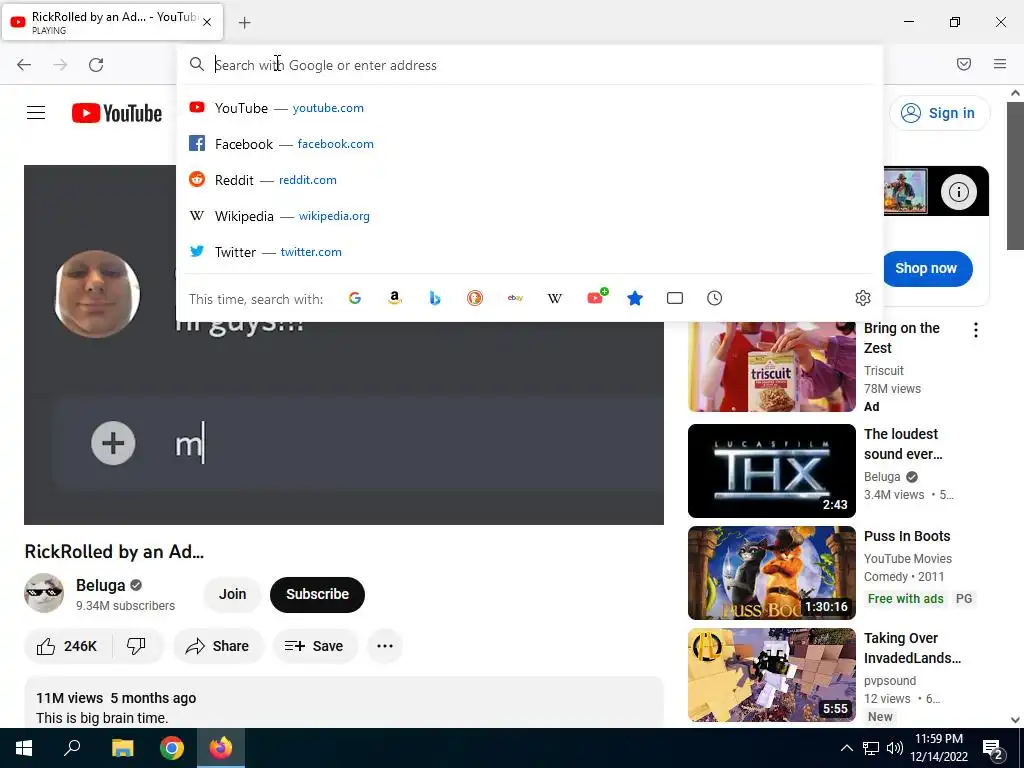Image resolution: width=1024 pixels, height=768 pixels.
Task: Close the RickRolled YouTube tab
Action: [207, 22]
